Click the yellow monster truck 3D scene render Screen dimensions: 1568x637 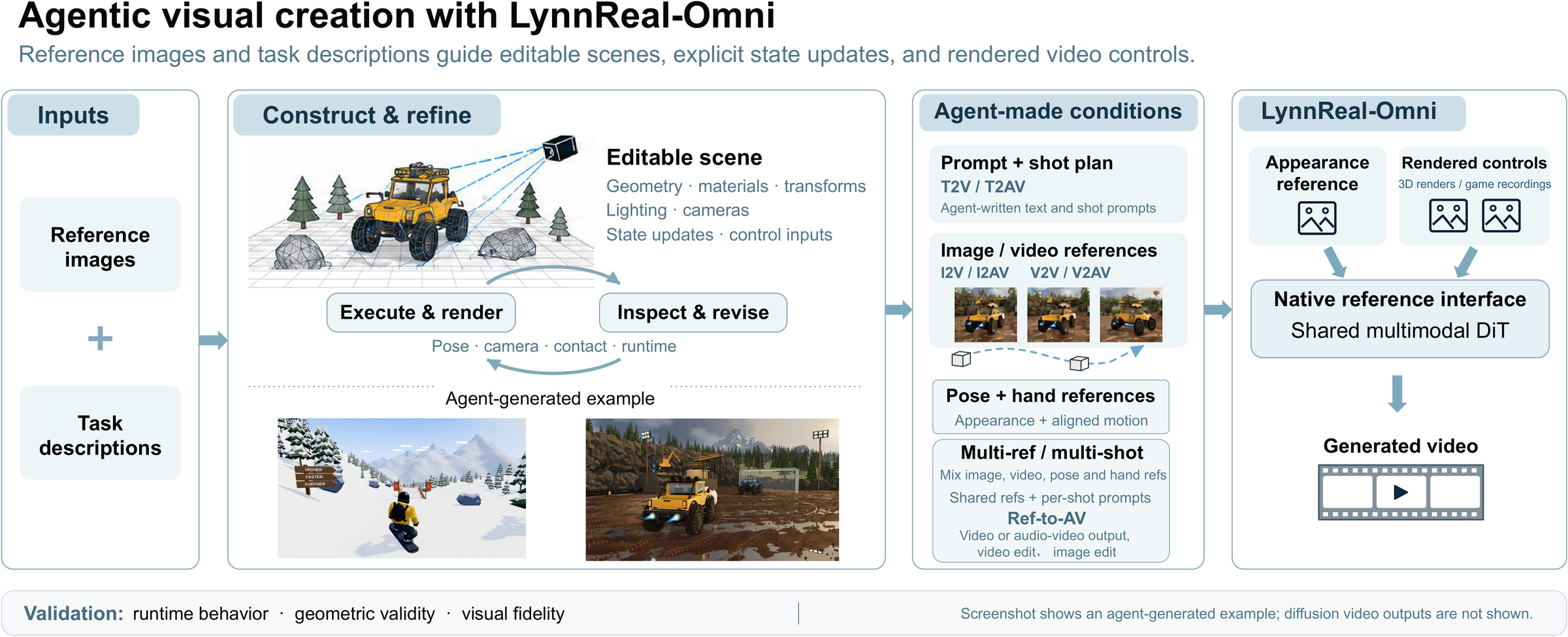click(x=421, y=212)
